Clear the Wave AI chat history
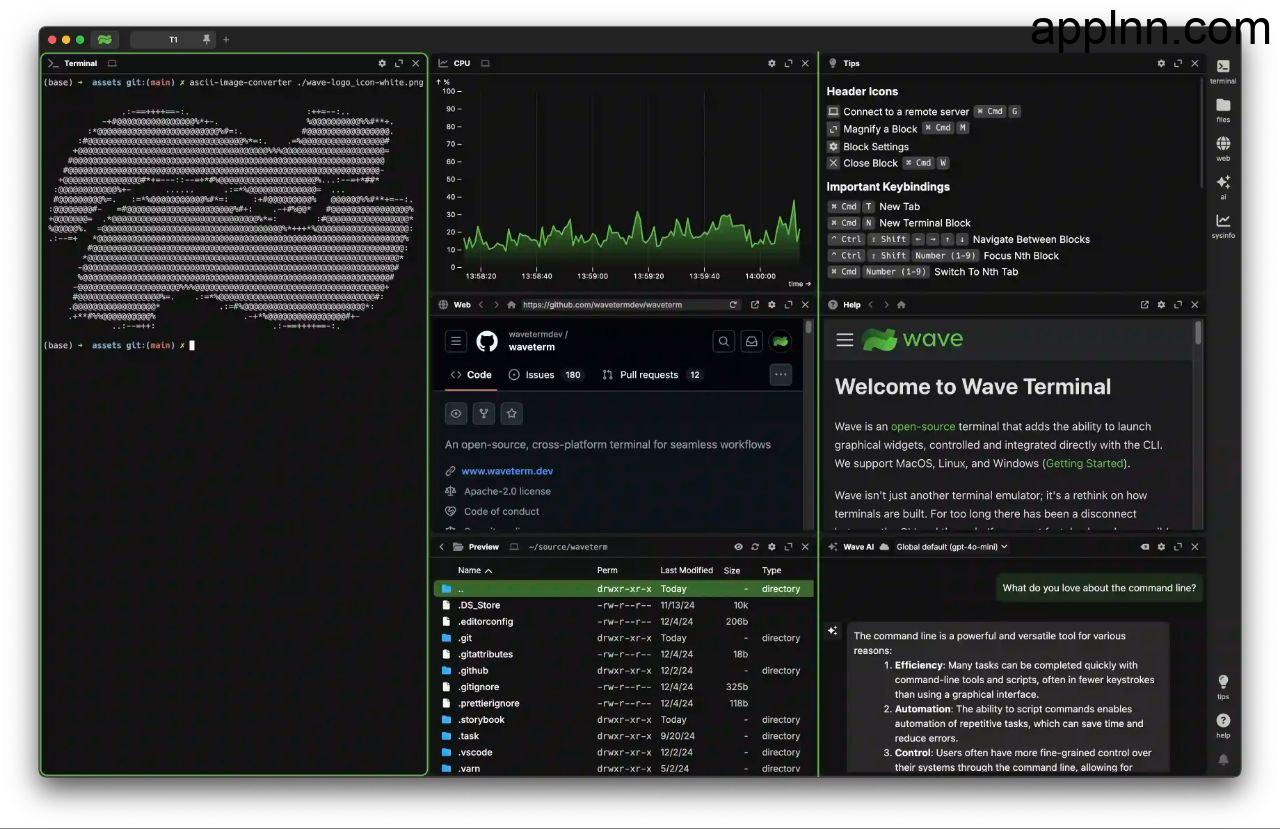Screen dimensions: 1280x829 (x=1144, y=547)
